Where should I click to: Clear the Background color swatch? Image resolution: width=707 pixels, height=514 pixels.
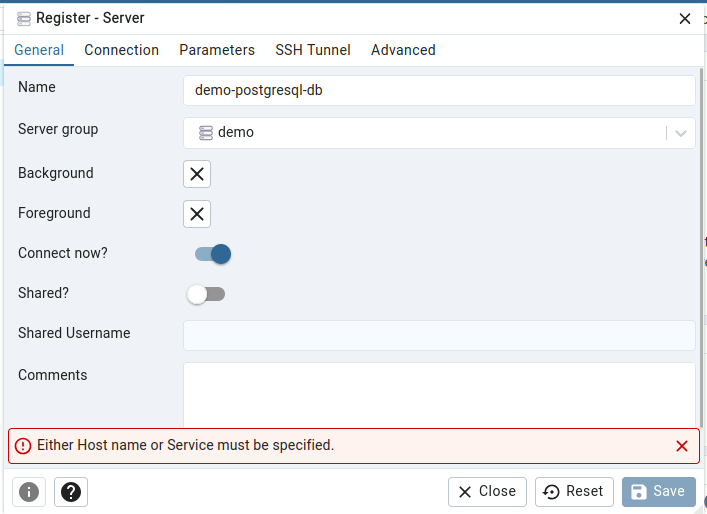[197, 174]
